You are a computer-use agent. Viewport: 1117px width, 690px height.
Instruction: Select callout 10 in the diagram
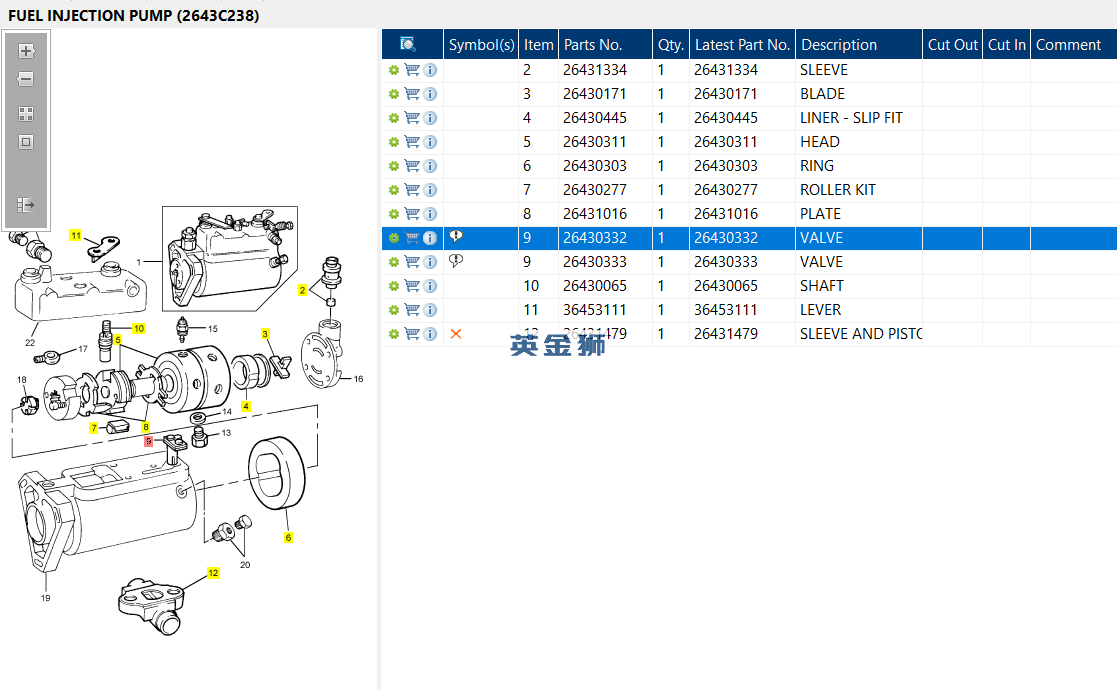(x=139, y=329)
